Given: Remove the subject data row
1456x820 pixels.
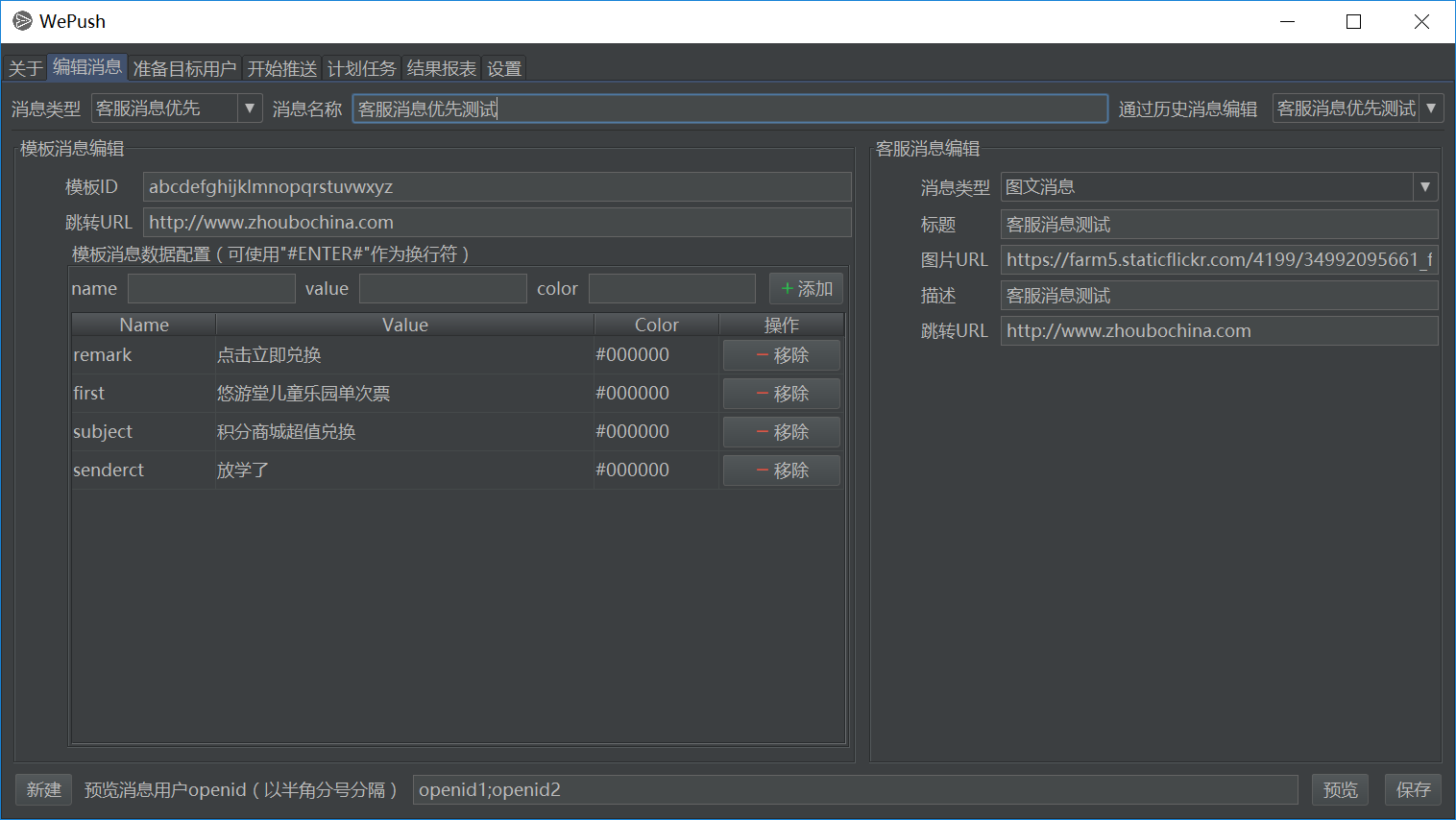Looking at the screenshot, I should tap(781, 431).
